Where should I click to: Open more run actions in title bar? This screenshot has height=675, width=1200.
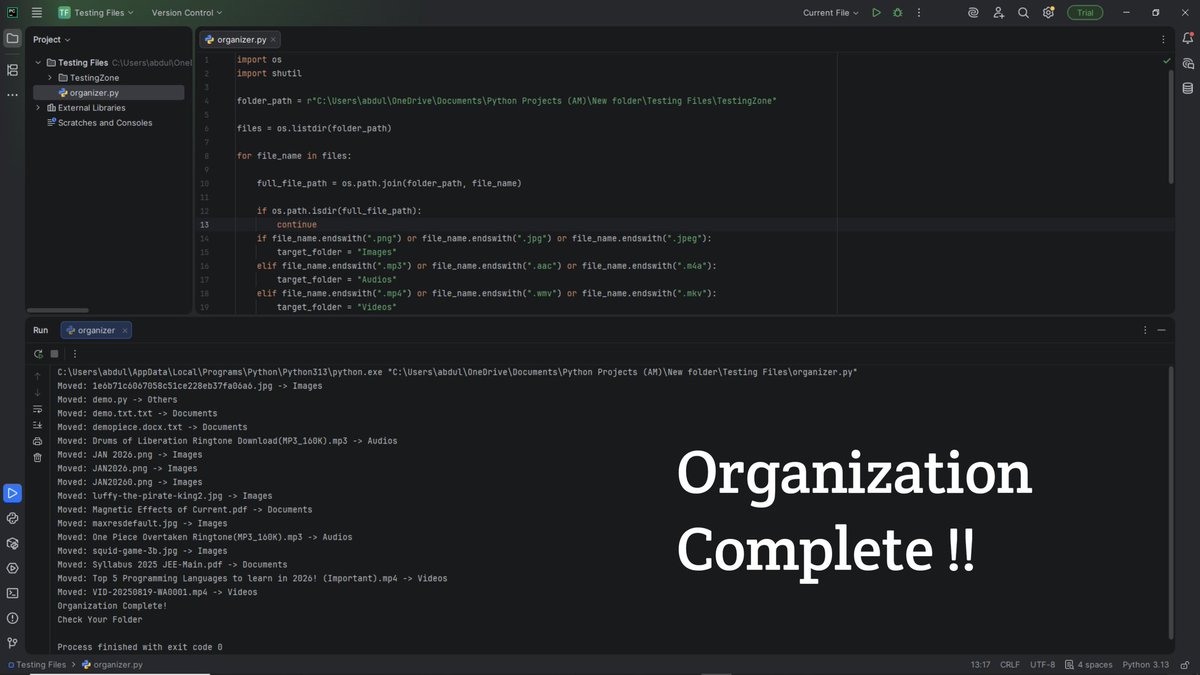pyautogui.click(x=918, y=13)
